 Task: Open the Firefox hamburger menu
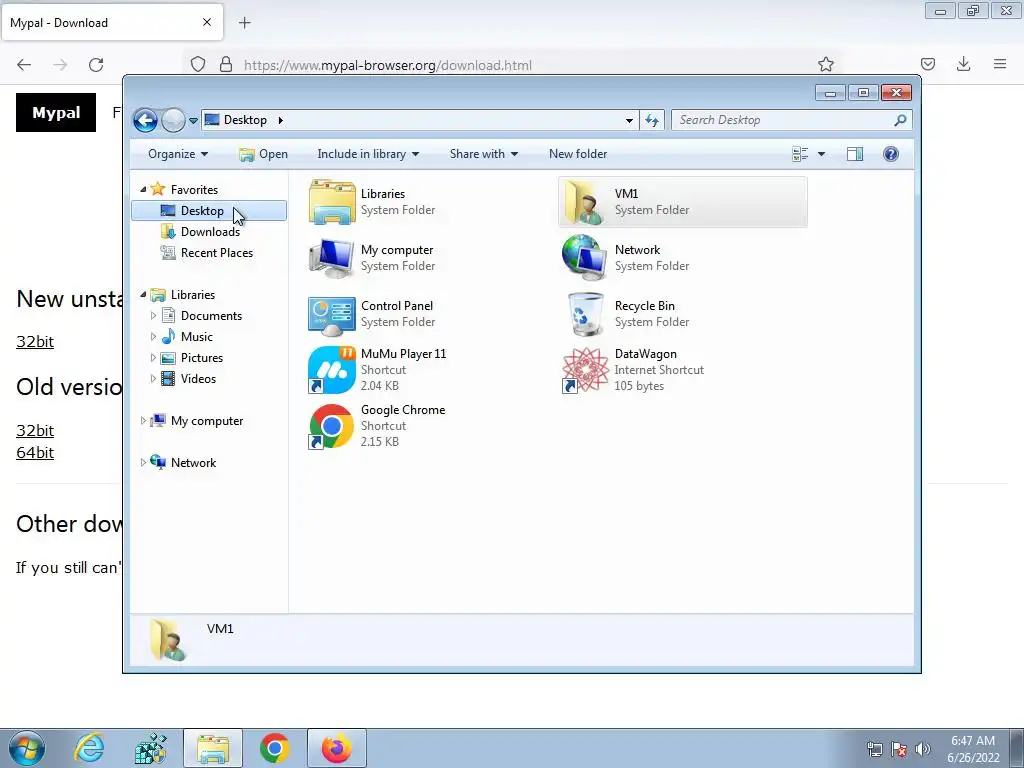(x=1000, y=64)
